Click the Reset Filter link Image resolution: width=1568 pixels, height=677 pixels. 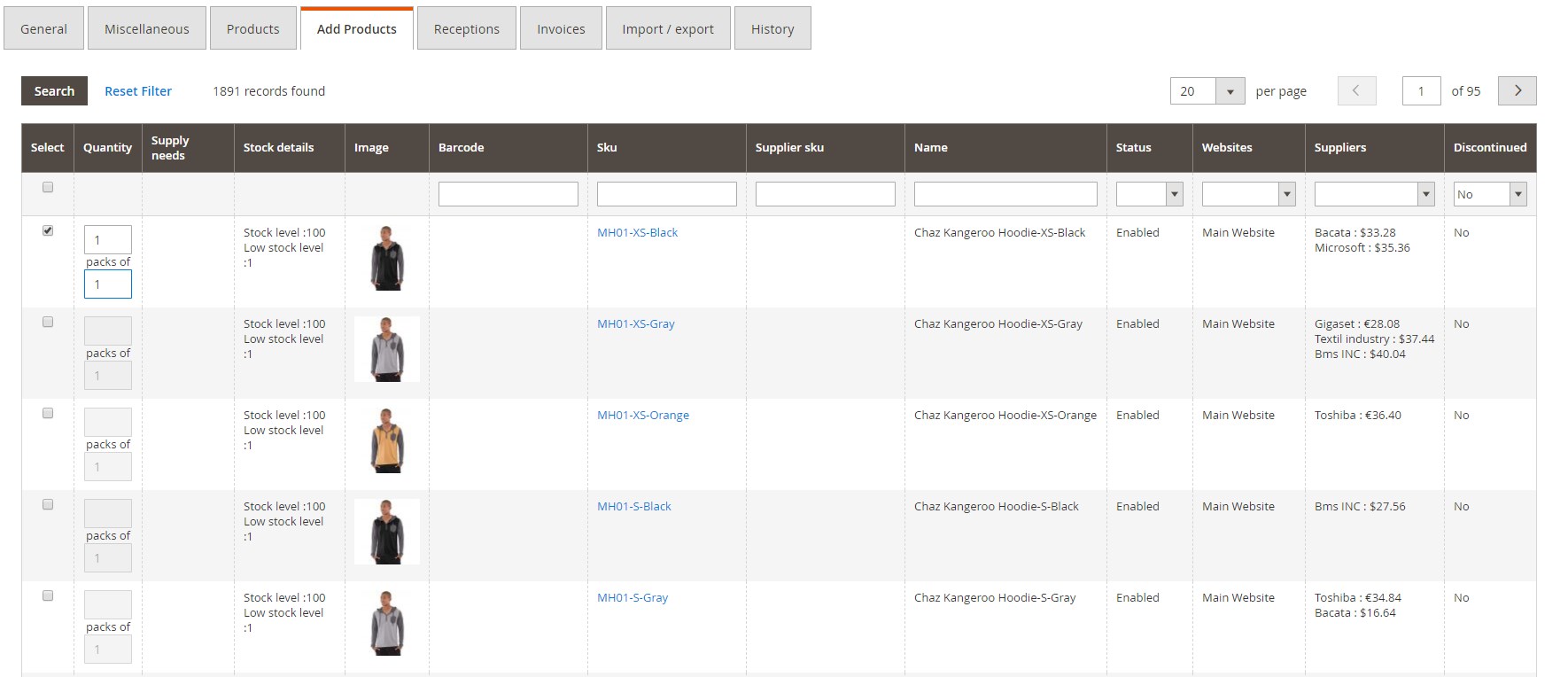(x=138, y=91)
